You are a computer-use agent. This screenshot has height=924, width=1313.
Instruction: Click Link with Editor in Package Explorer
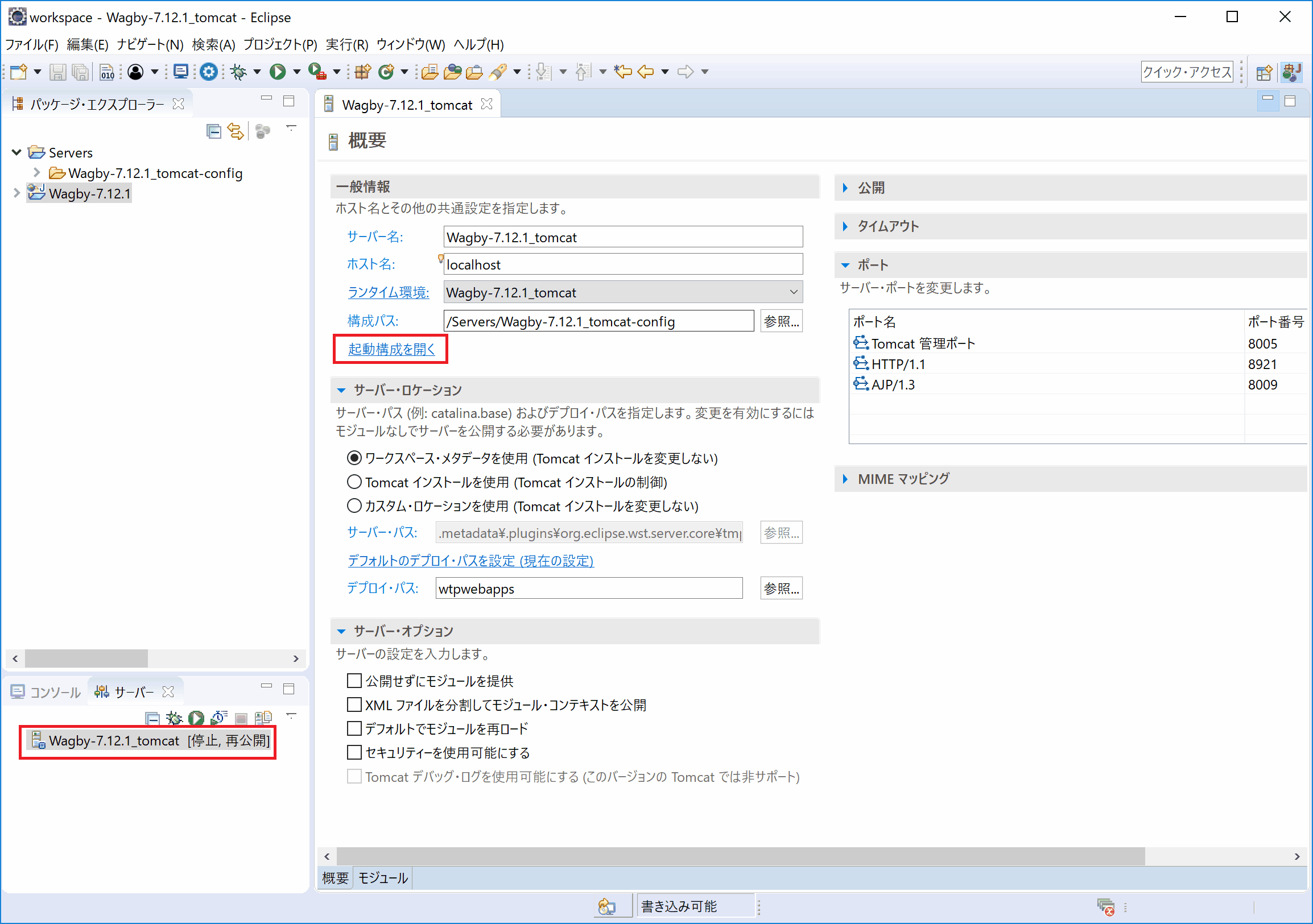click(x=236, y=131)
